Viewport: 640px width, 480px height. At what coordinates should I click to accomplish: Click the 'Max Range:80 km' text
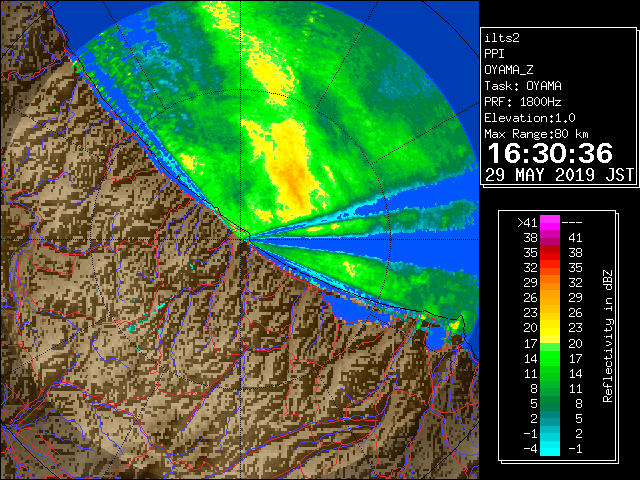click(536, 134)
